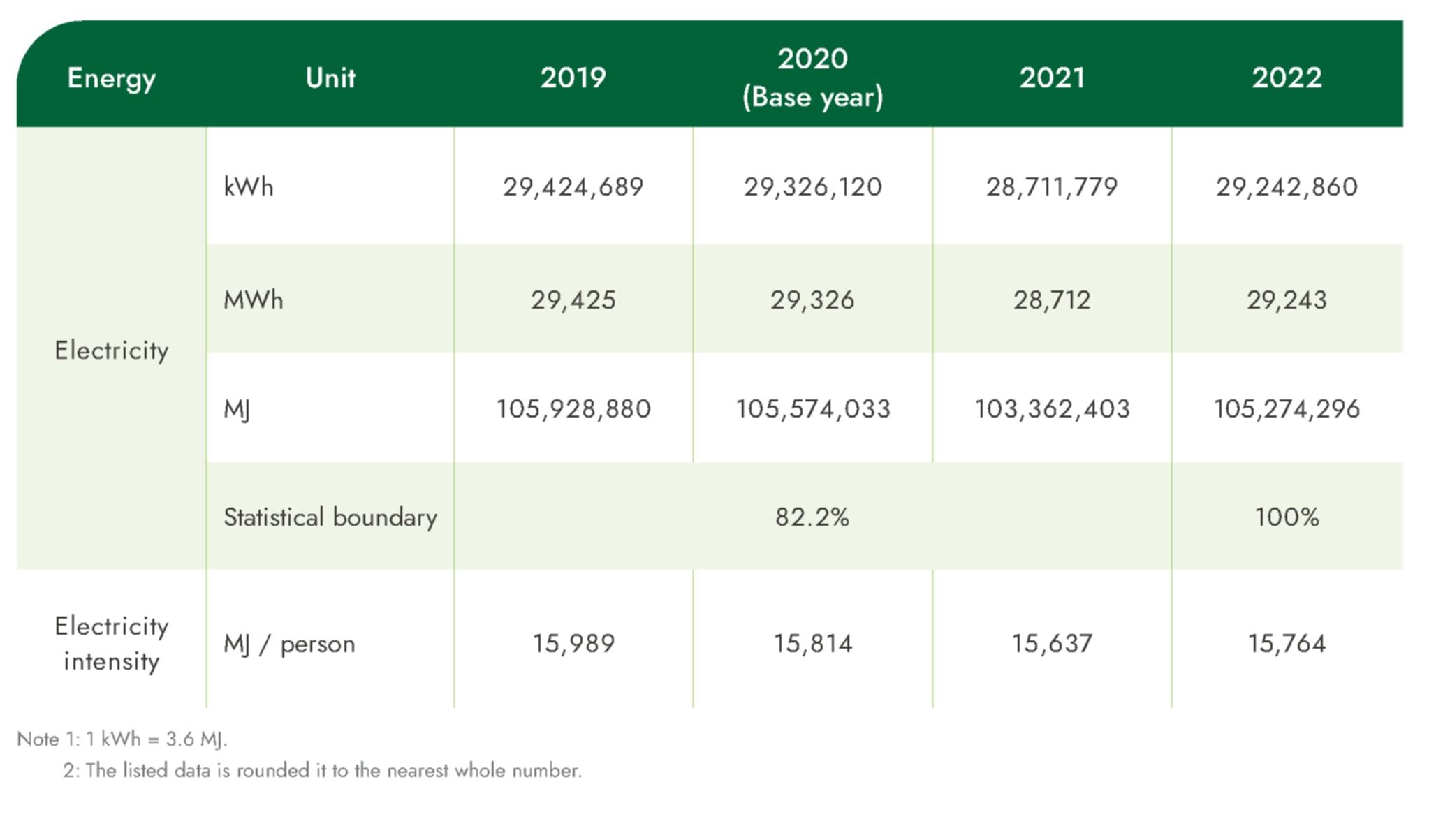Select the '2020 (Base year)' header

pyautogui.click(x=812, y=78)
